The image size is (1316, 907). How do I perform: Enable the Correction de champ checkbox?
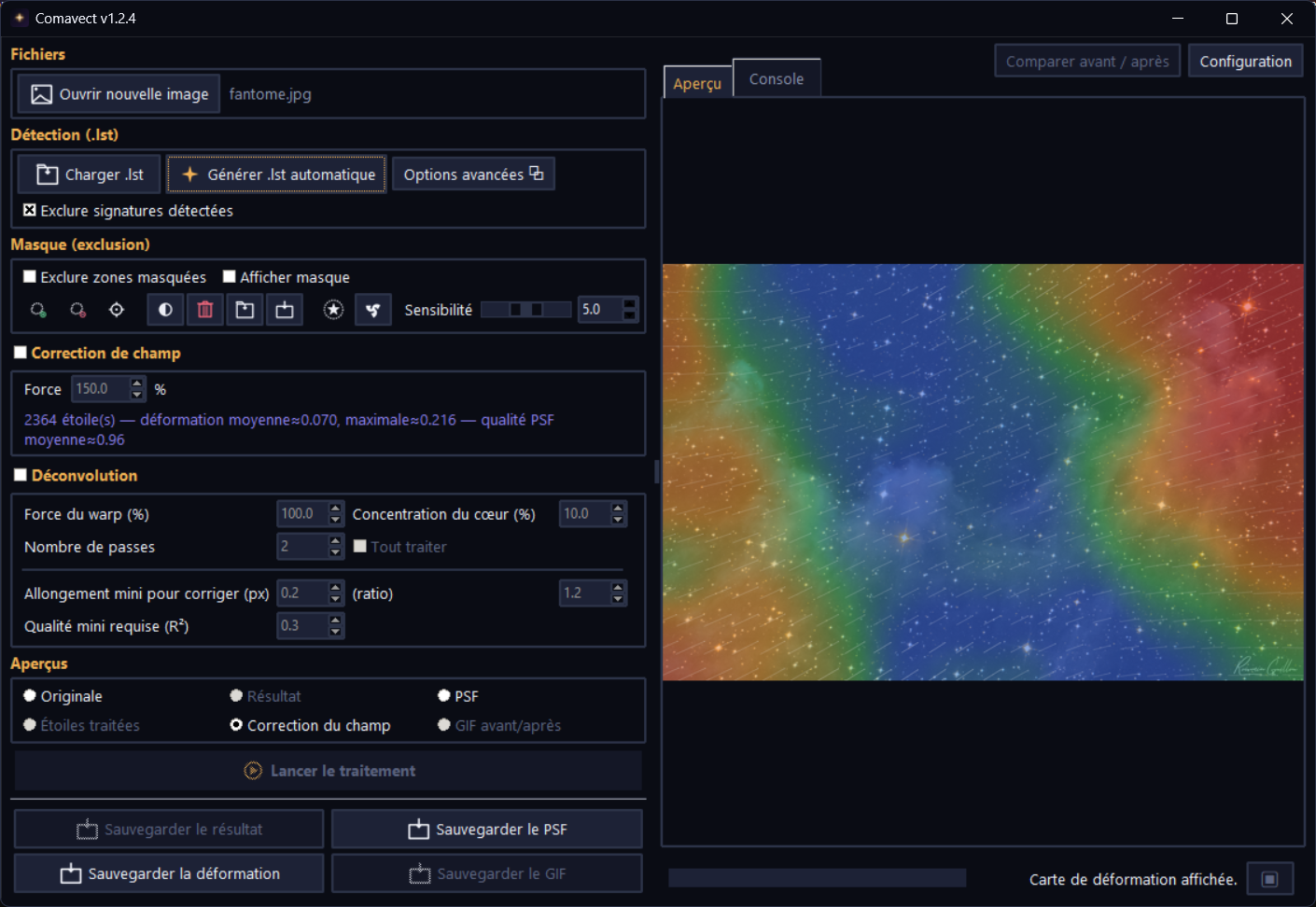click(21, 353)
